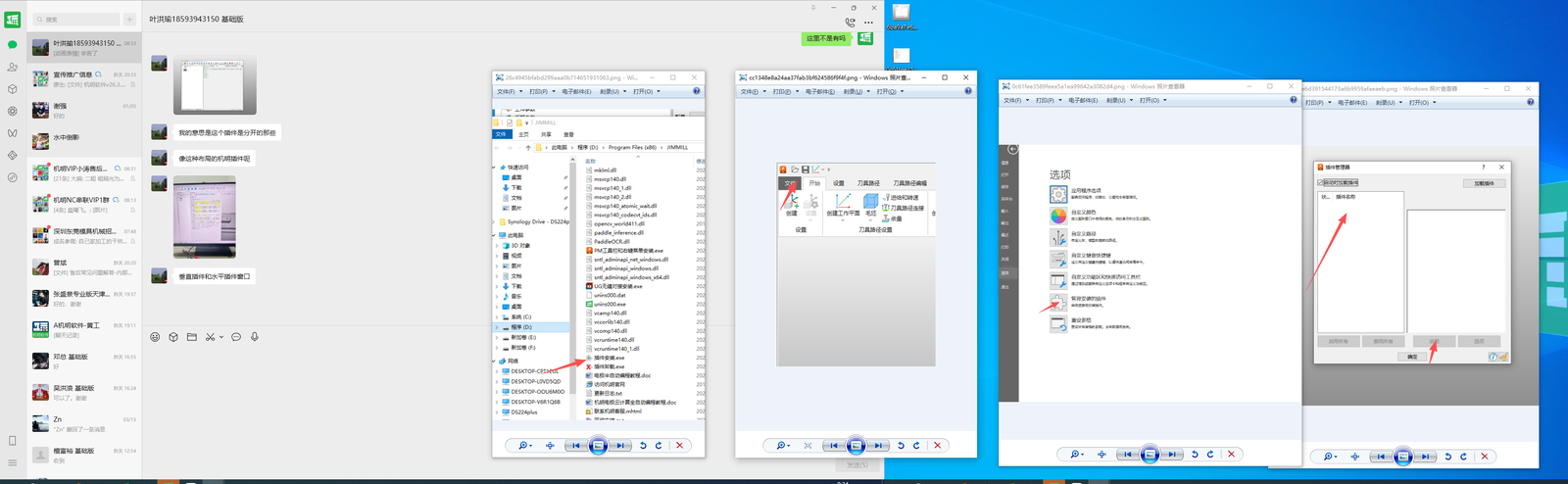Open chat with 谢强

point(84,110)
